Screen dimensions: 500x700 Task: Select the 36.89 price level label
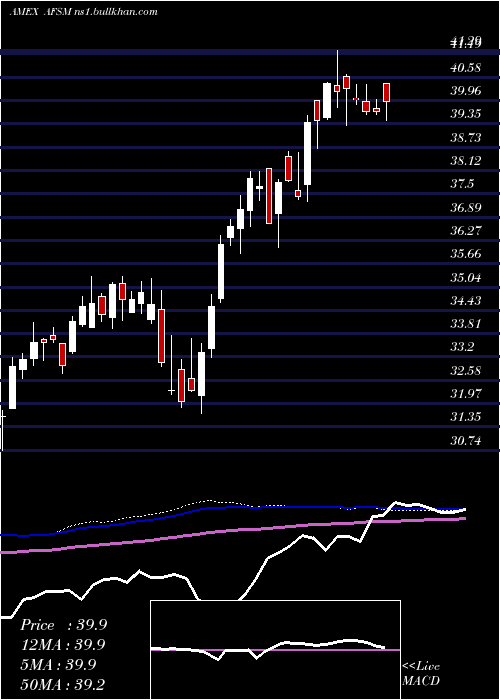[466, 208]
